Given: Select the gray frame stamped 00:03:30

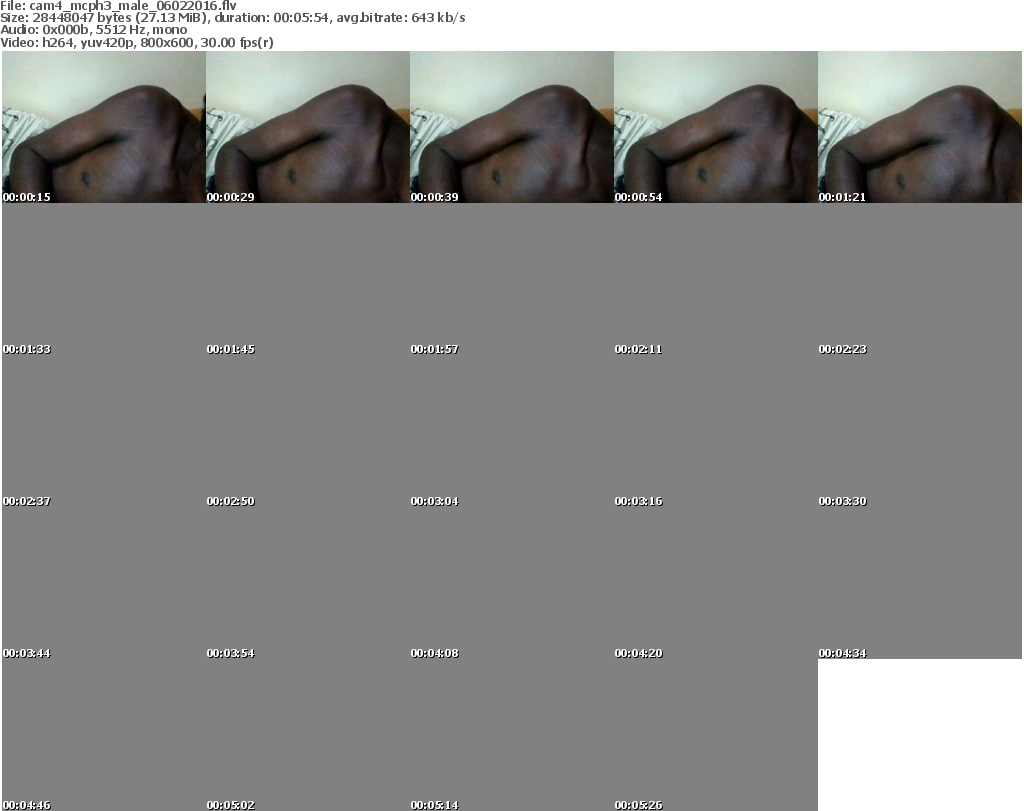Looking at the screenshot, I should 920,431.
